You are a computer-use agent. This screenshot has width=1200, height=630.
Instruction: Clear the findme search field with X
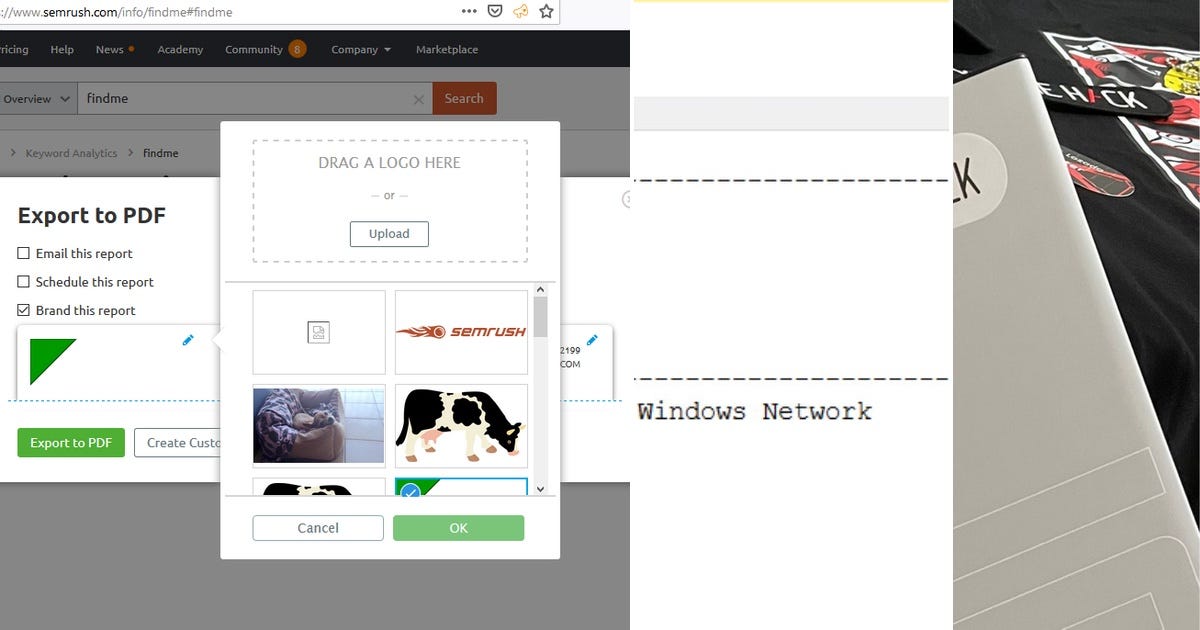(419, 99)
